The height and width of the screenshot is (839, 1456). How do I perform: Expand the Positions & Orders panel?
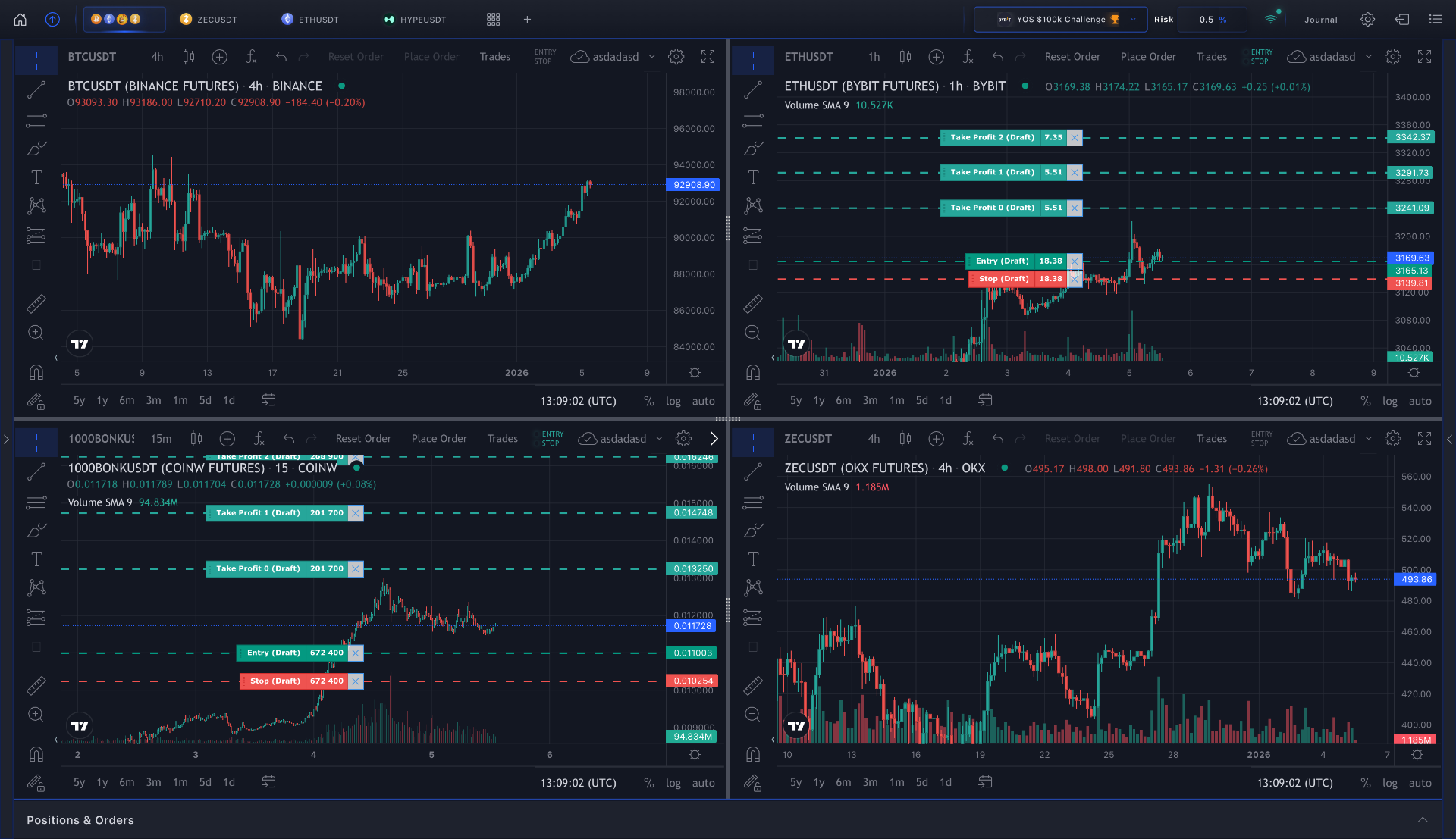pos(1423,820)
